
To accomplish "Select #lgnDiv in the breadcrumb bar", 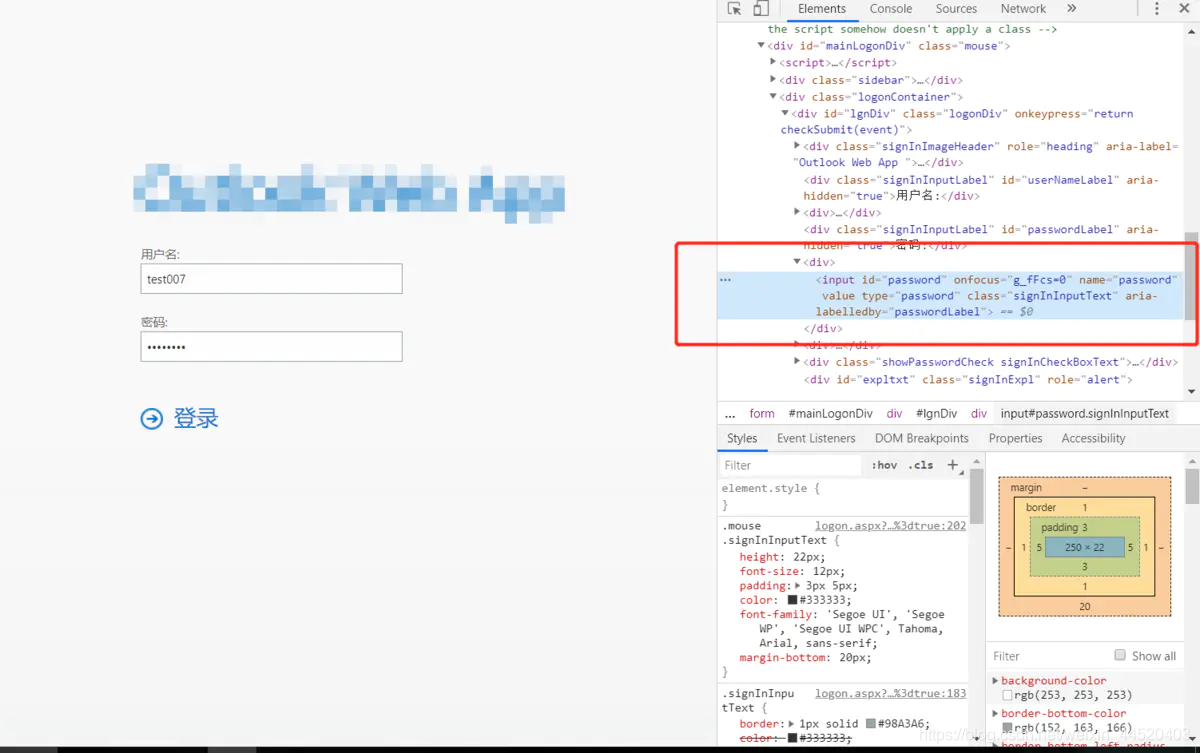I will pyautogui.click(x=936, y=413).
